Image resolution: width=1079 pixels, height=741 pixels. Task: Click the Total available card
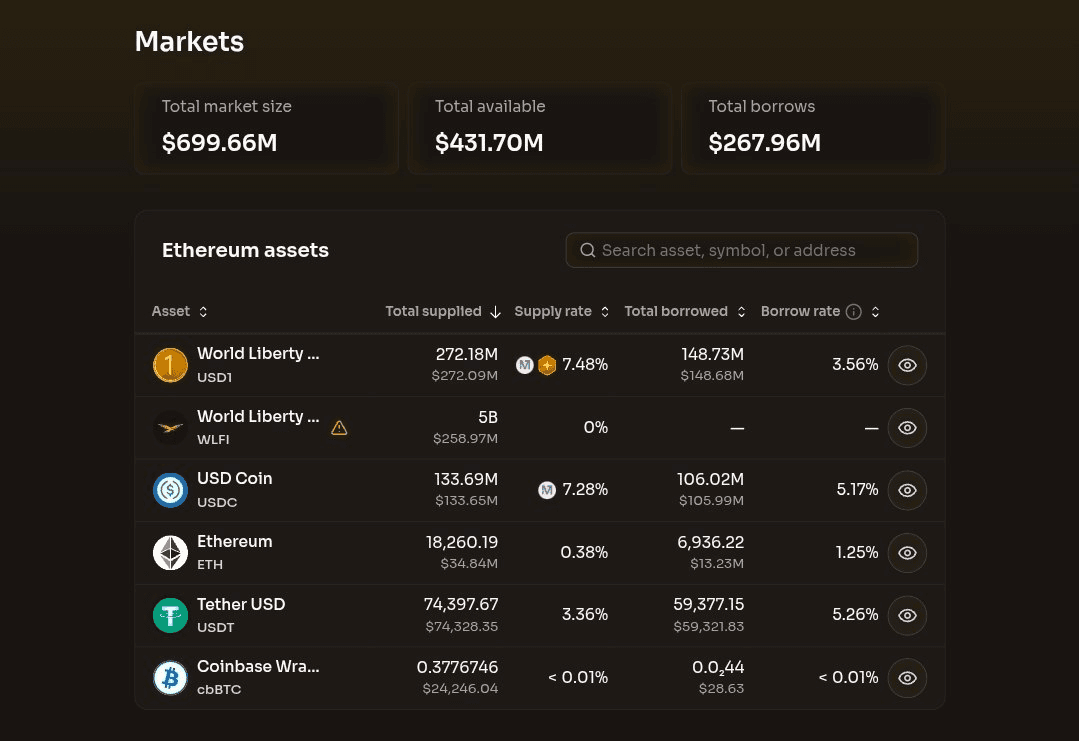[540, 129]
